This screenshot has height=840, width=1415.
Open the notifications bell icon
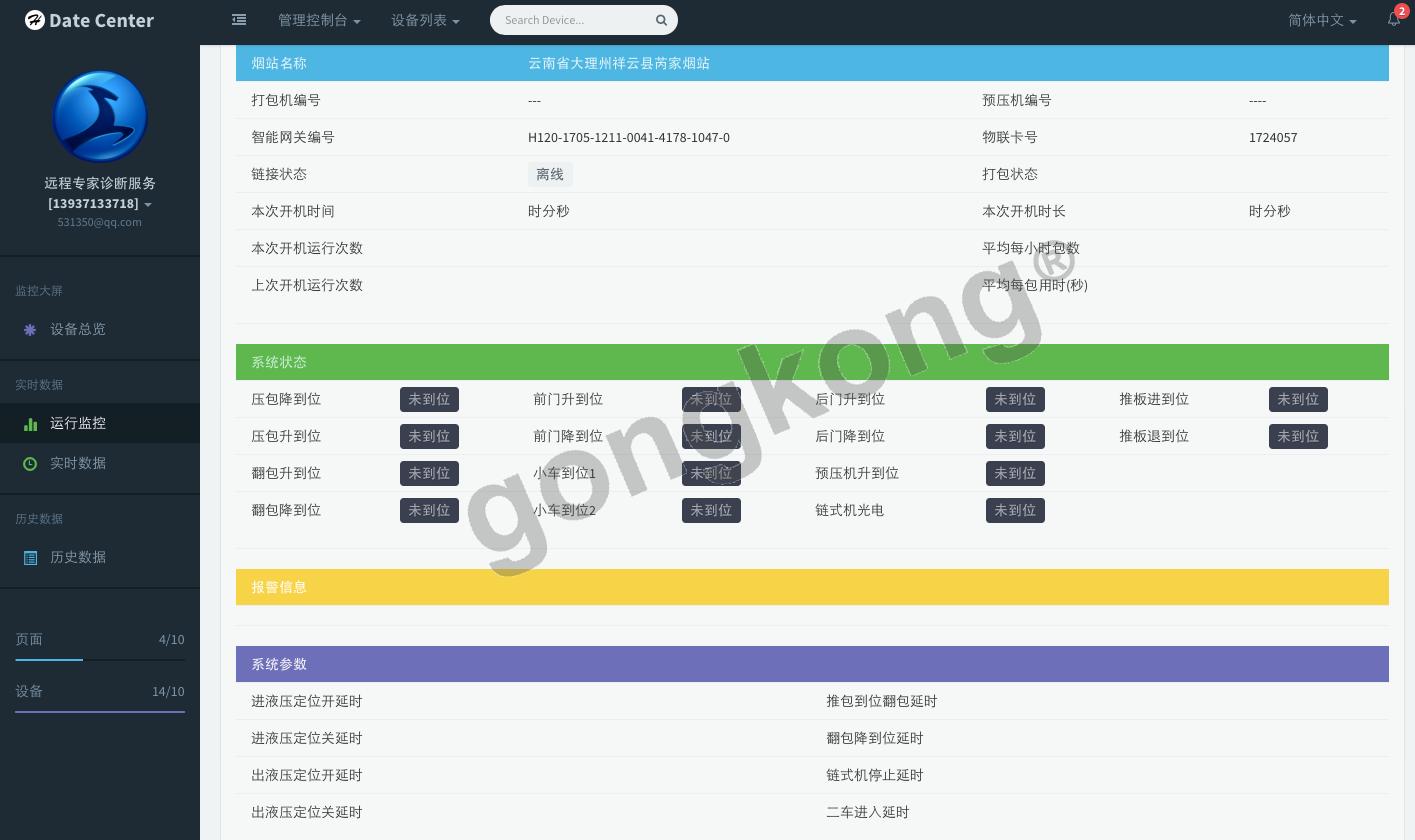click(x=1393, y=19)
